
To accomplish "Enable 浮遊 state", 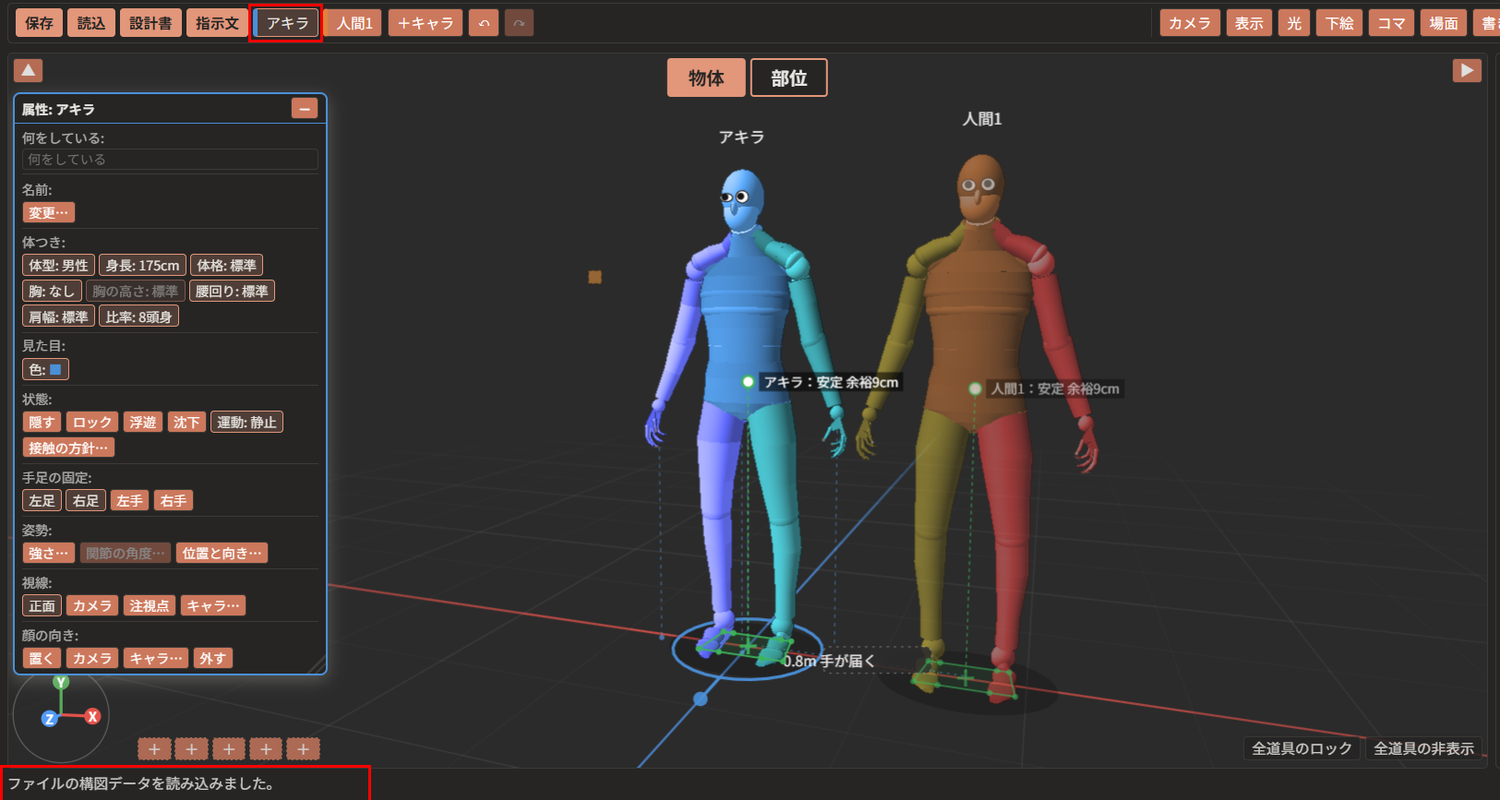I will point(143,422).
